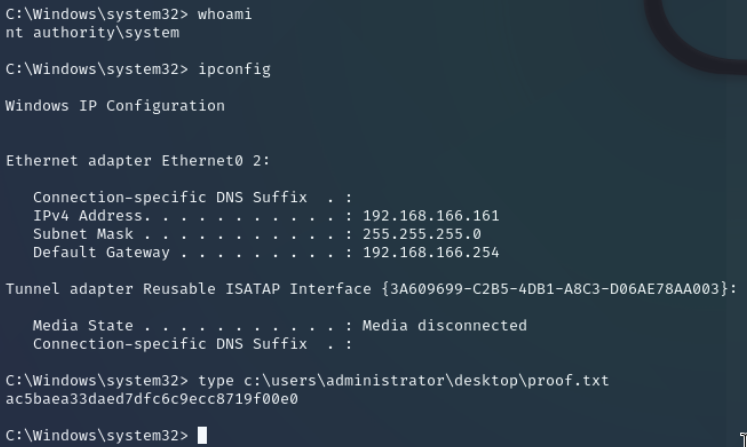Click the subnet mask value 255.255.255.0
Image resolution: width=747 pixels, height=447 pixels.
(421, 234)
